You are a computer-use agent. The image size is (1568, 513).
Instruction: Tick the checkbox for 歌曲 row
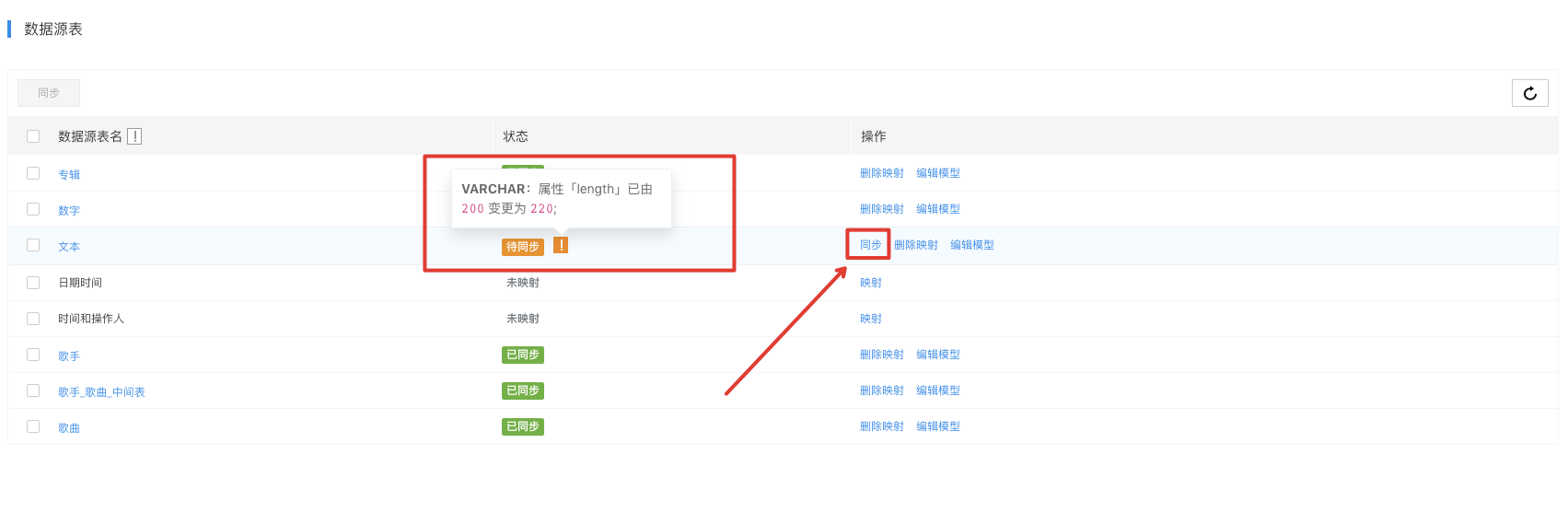[33, 426]
